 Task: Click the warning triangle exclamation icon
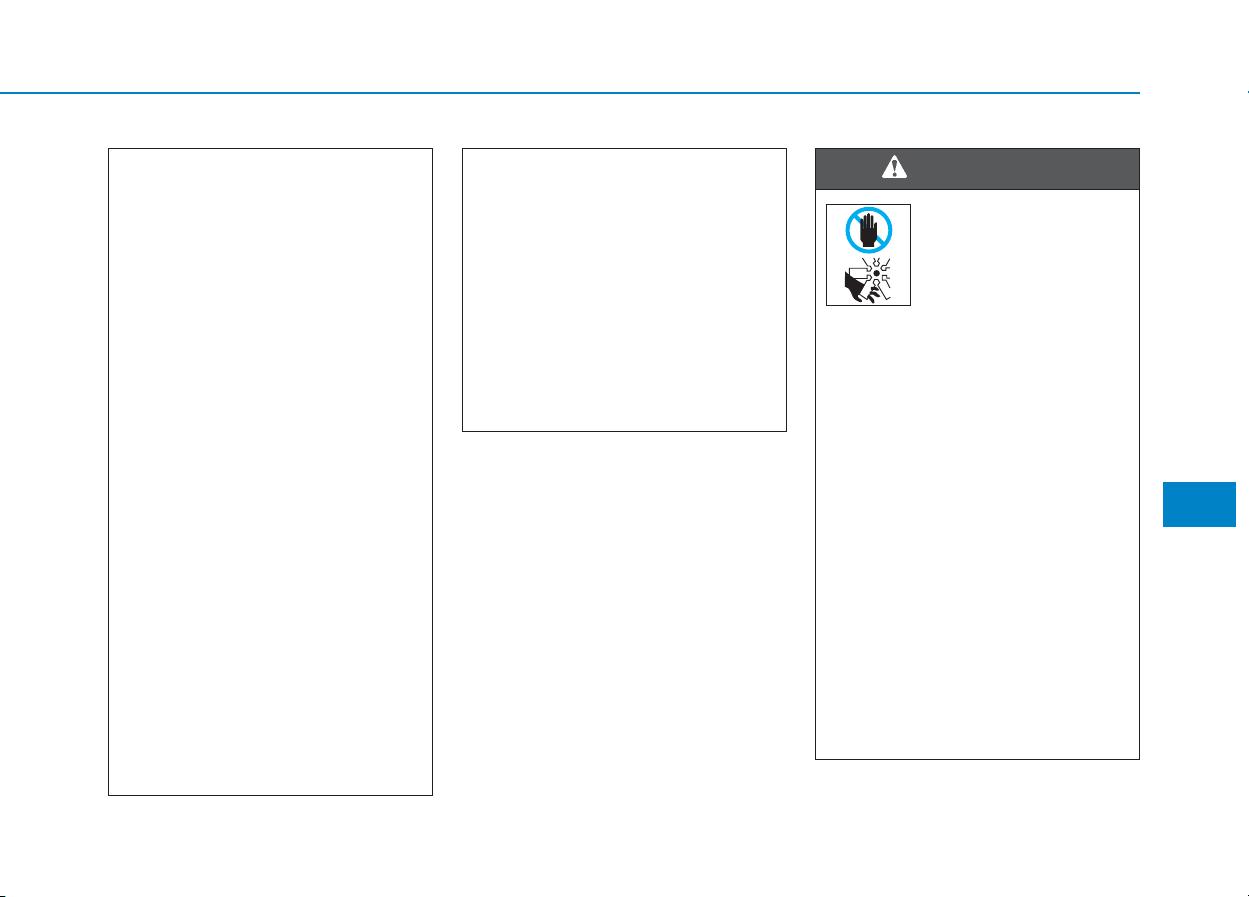click(x=894, y=168)
